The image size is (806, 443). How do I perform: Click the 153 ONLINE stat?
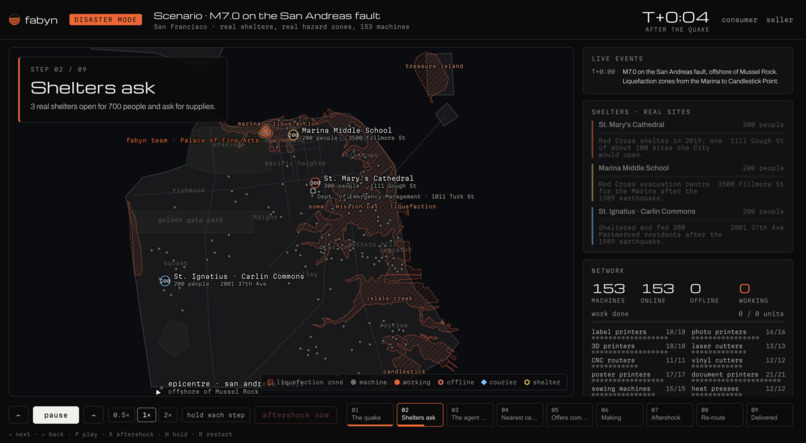tap(657, 292)
